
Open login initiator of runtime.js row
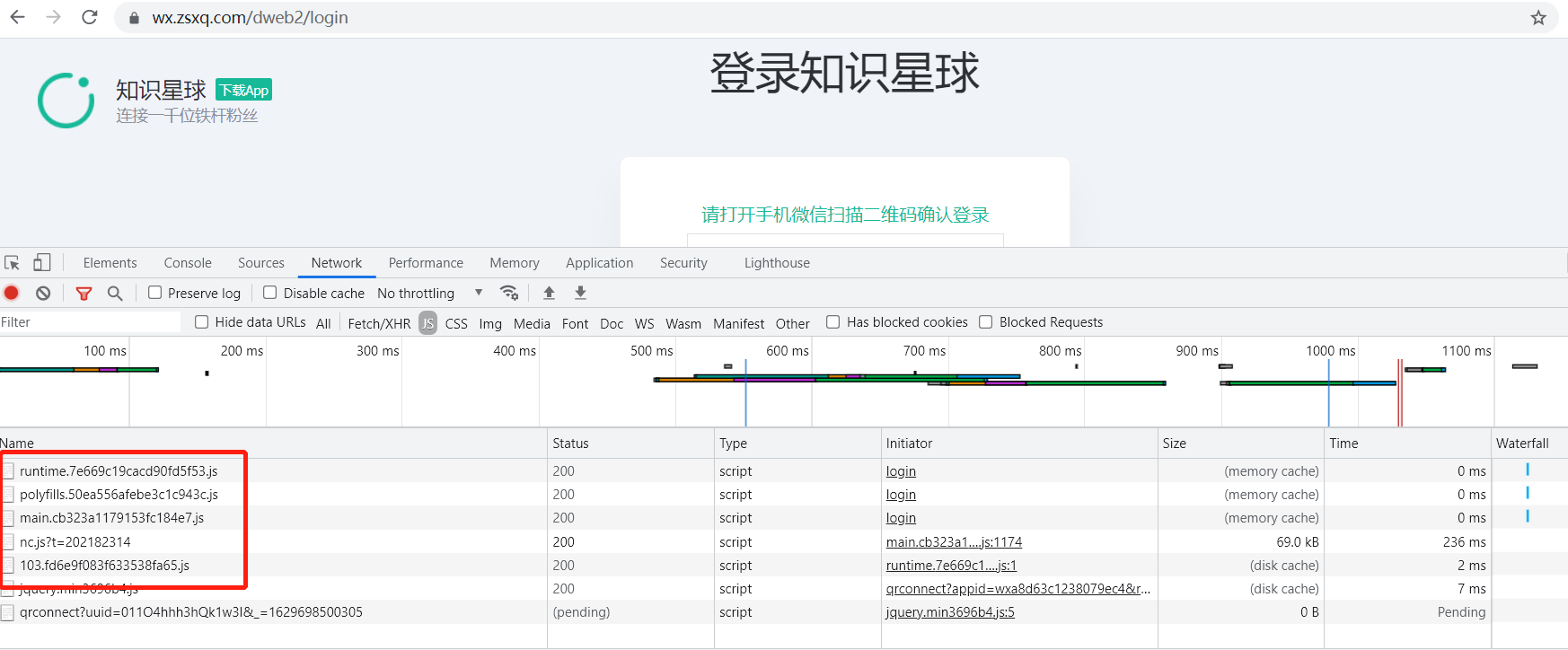coord(901,471)
